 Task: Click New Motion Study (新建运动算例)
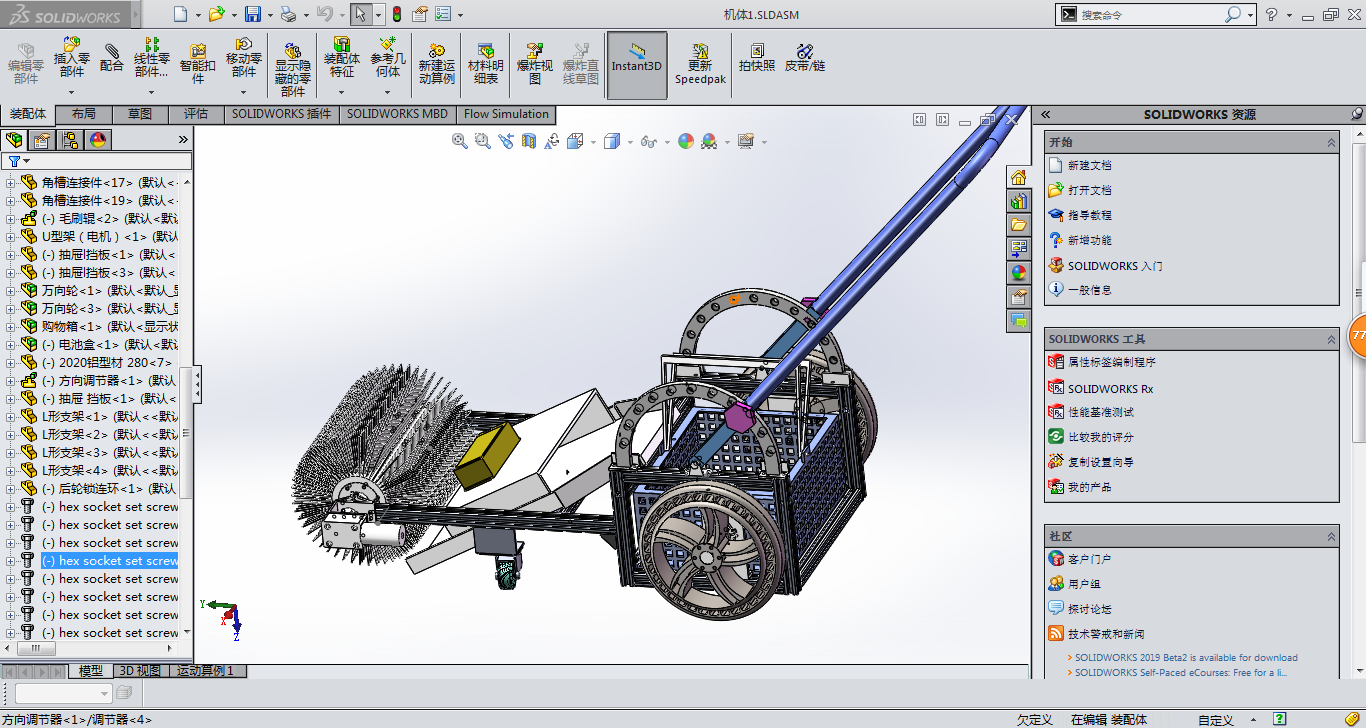tap(437, 63)
